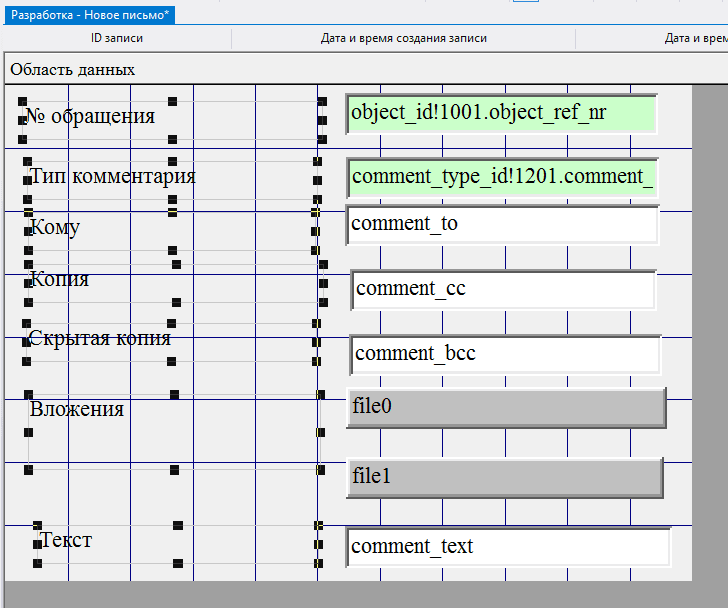Select the "Тип комментария" label

[112, 177]
